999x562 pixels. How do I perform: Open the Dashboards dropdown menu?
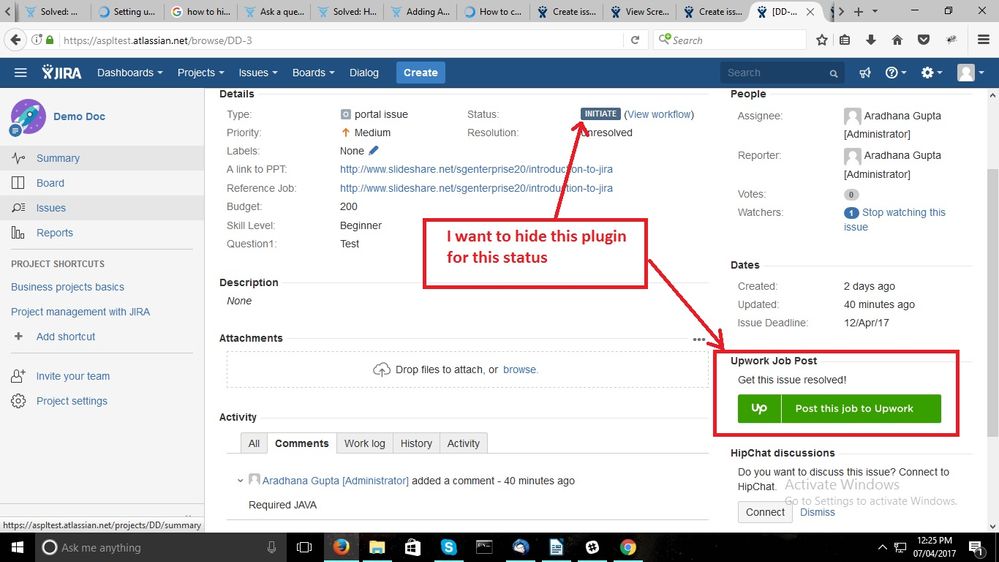point(130,73)
